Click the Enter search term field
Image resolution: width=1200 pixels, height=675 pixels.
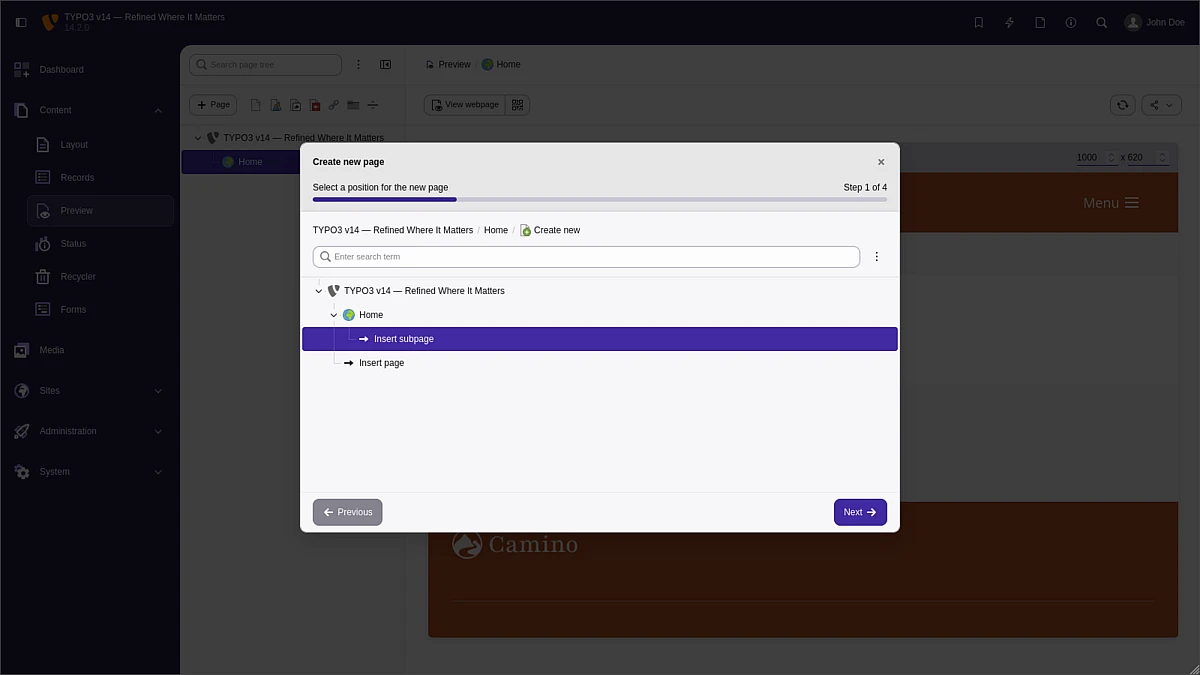pyautogui.click(x=590, y=257)
